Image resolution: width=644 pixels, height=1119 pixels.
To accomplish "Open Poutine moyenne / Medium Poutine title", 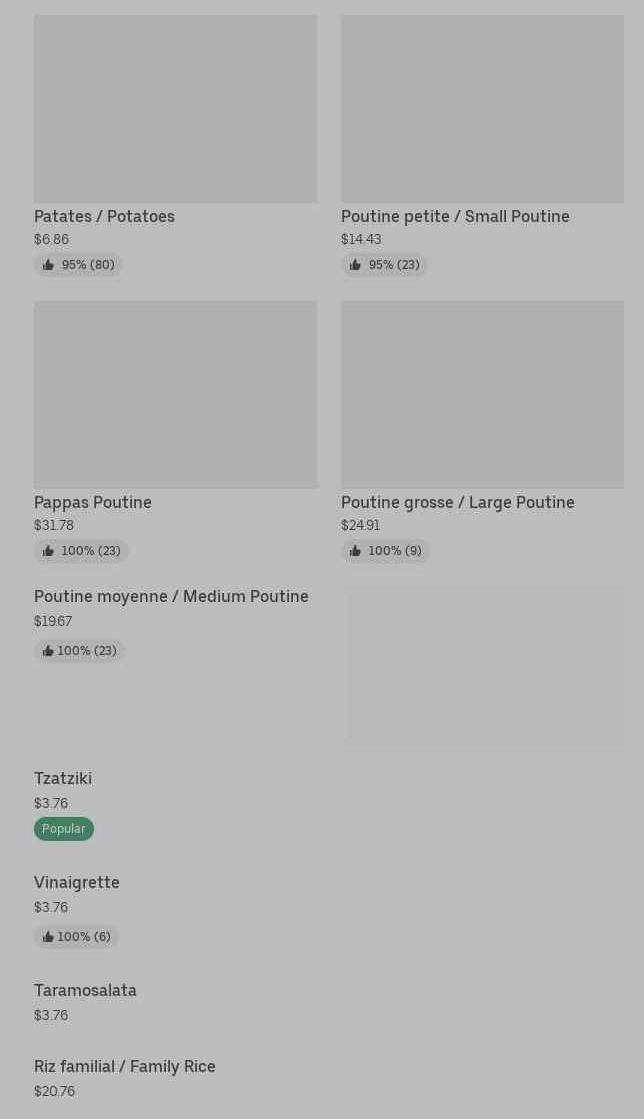I will (171, 596).
